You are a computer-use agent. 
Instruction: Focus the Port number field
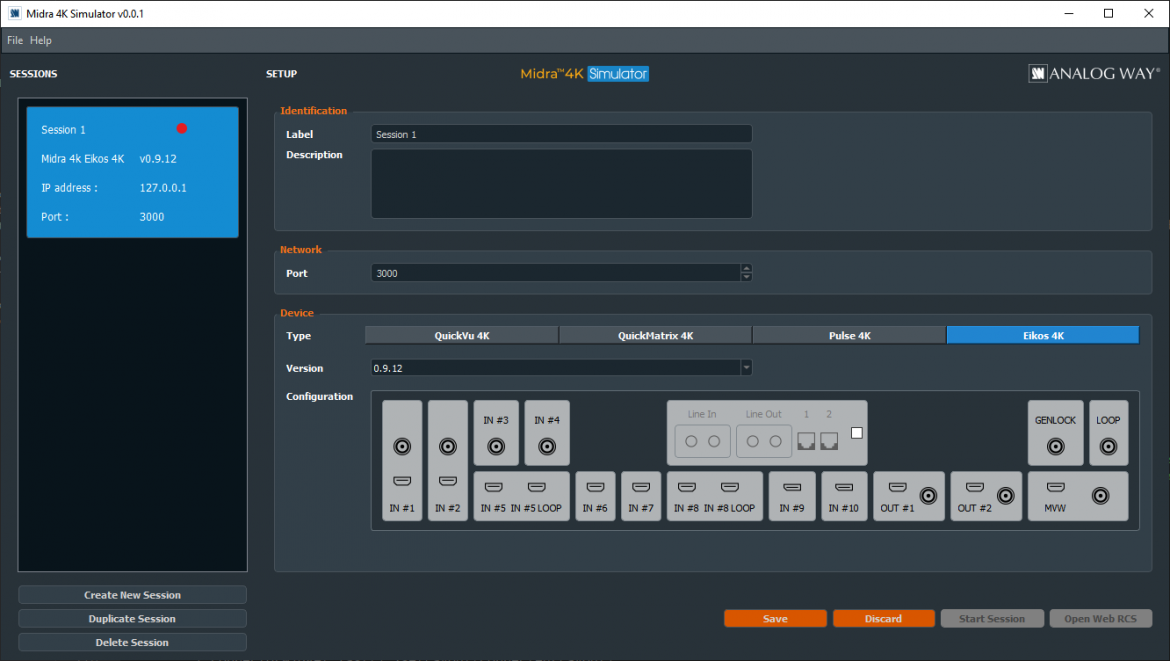click(556, 273)
